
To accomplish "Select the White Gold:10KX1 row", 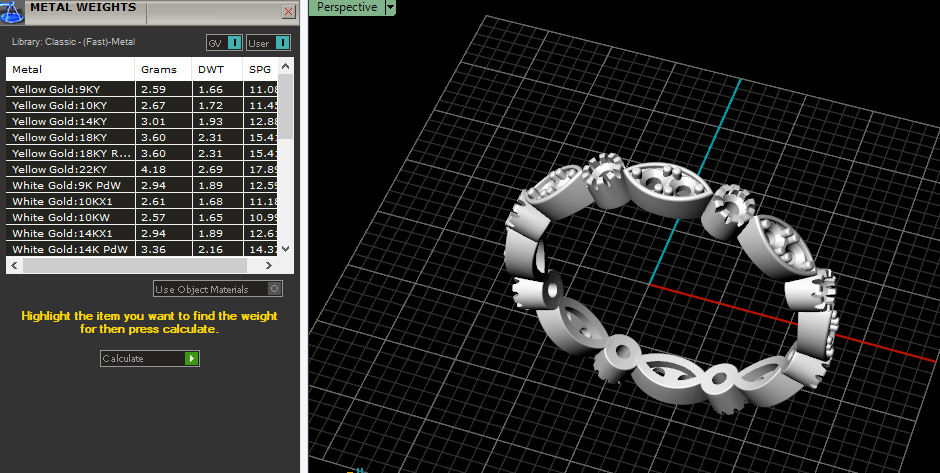I will tap(142, 201).
